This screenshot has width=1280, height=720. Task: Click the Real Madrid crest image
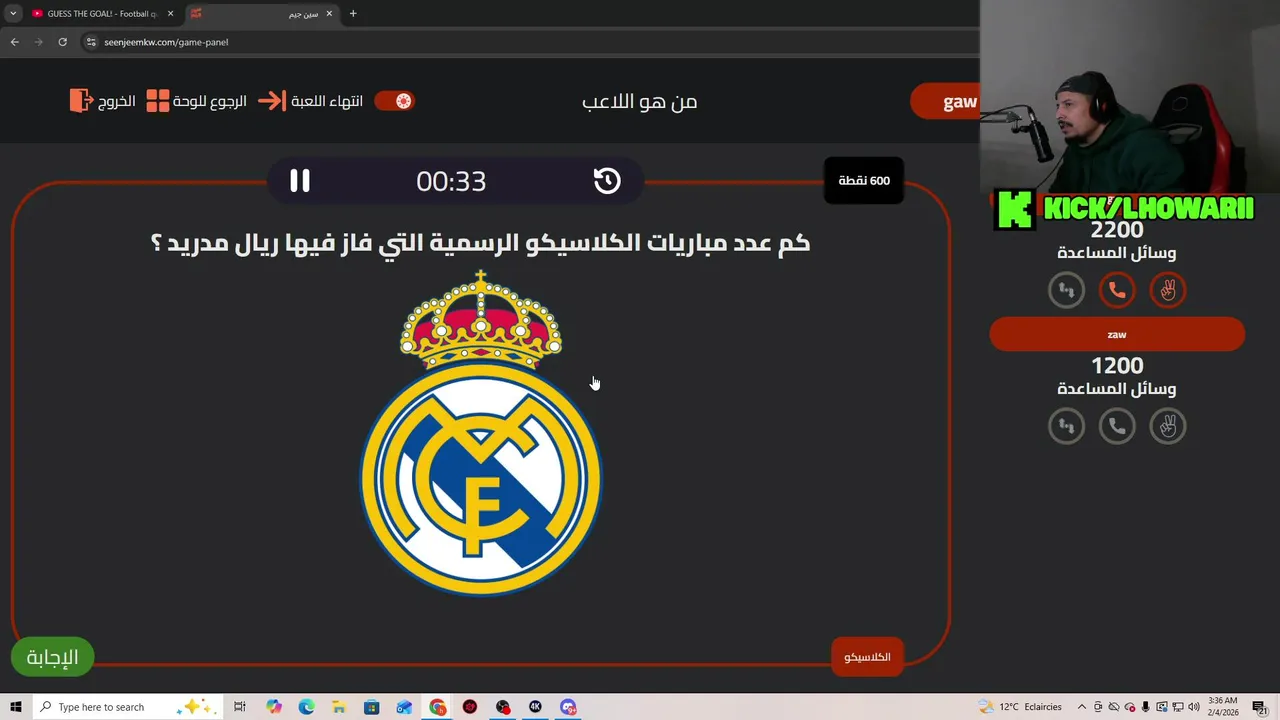click(481, 433)
